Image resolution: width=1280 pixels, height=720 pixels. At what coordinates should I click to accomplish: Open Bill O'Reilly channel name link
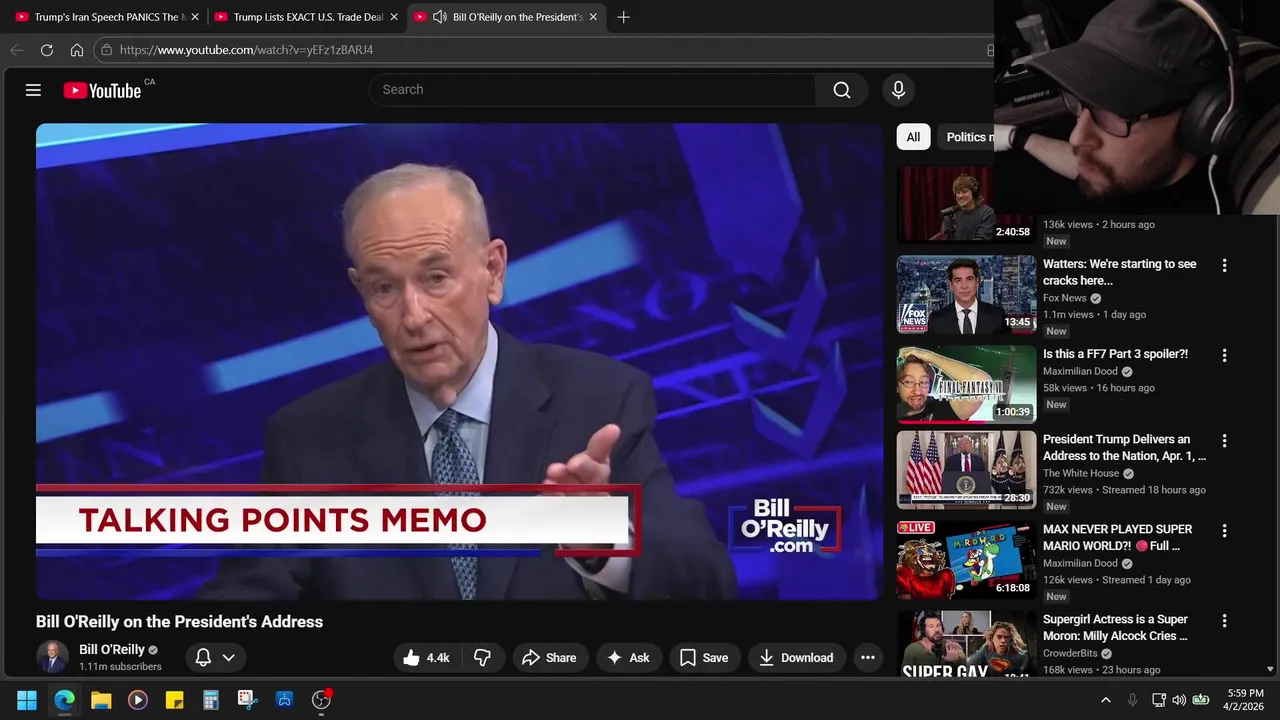pos(112,650)
